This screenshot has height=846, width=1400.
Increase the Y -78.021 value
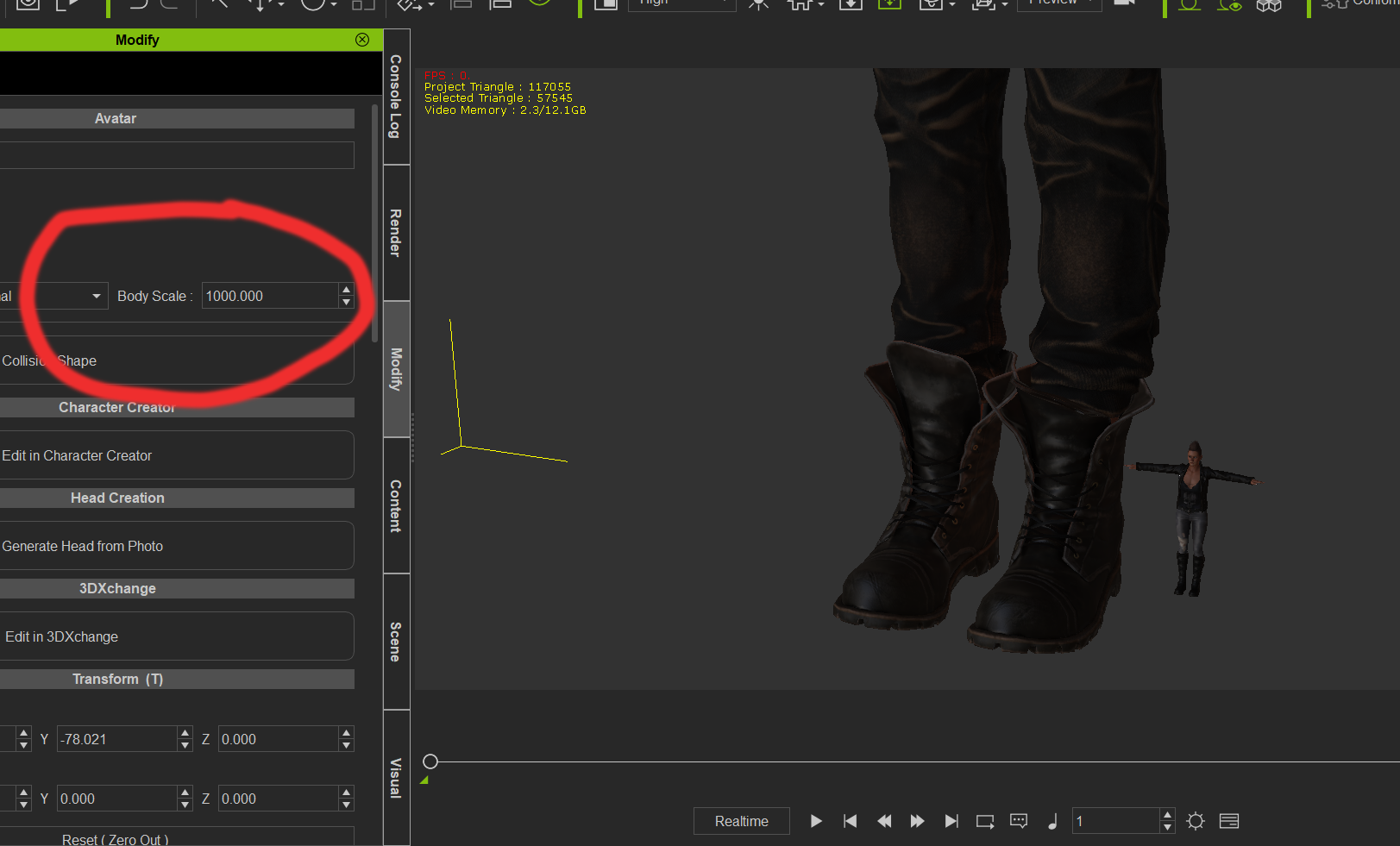pos(185,733)
